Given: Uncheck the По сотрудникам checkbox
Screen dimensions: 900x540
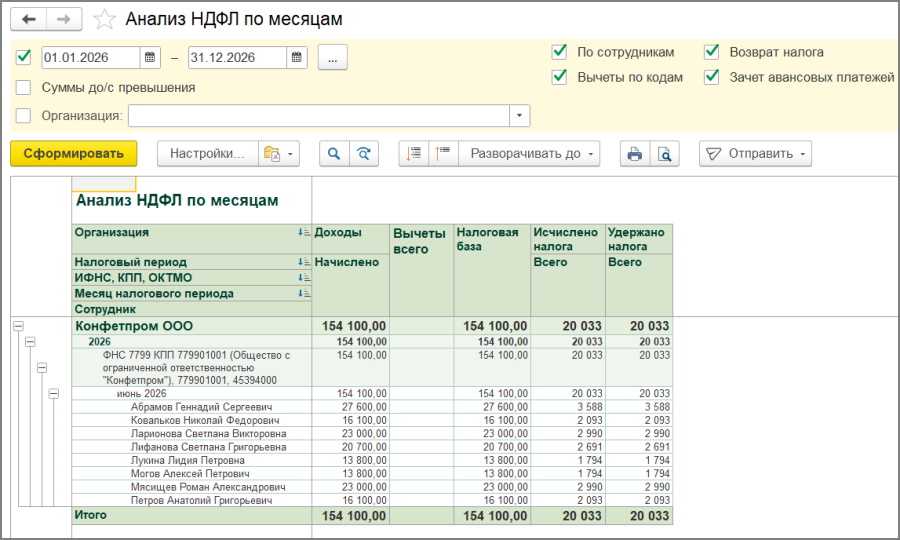Looking at the screenshot, I should point(559,52).
